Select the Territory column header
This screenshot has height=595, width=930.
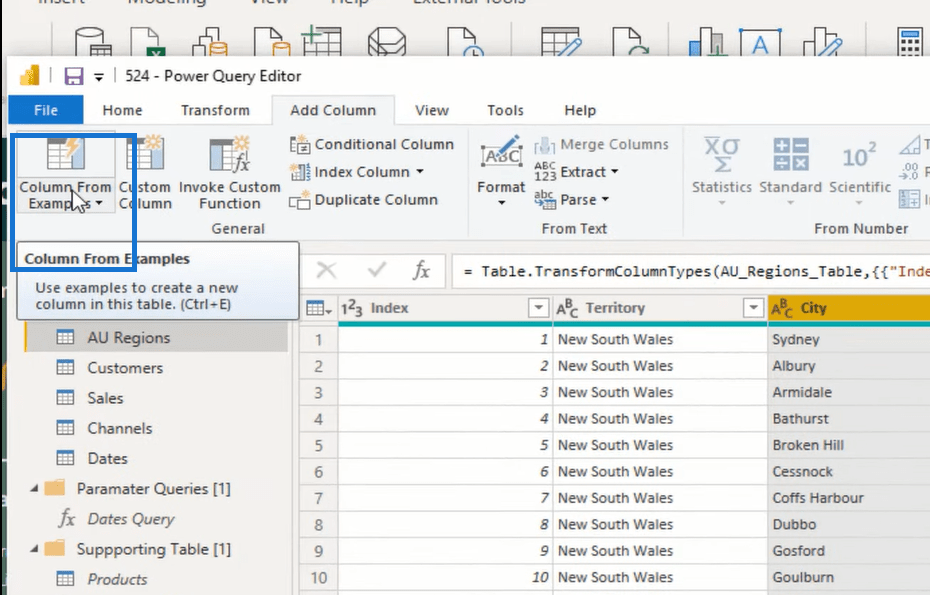tap(660, 308)
